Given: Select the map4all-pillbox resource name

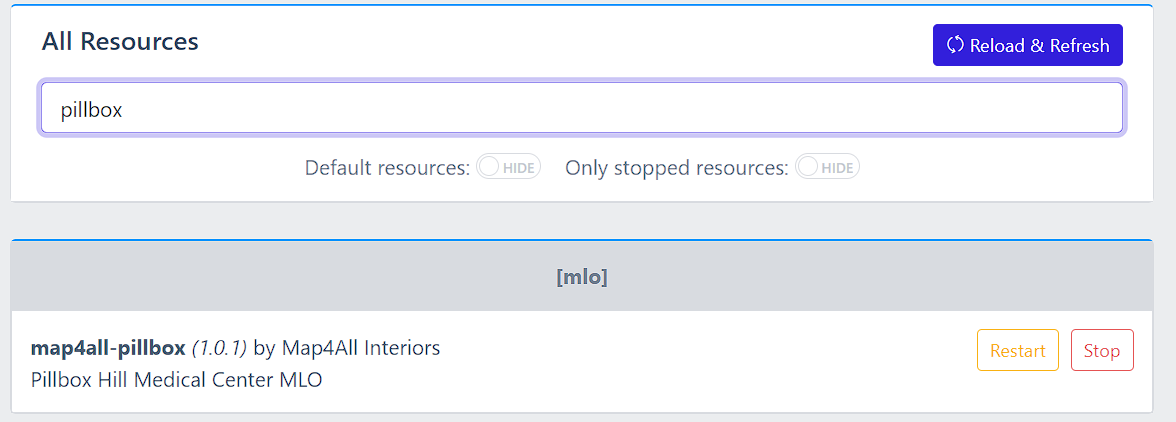Looking at the screenshot, I should (x=108, y=349).
